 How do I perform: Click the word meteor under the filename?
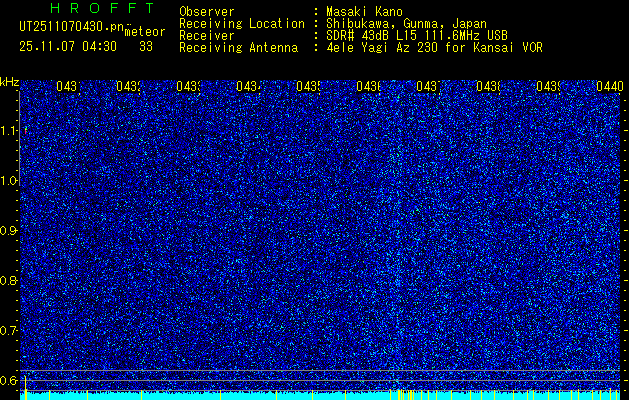tap(145, 32)
